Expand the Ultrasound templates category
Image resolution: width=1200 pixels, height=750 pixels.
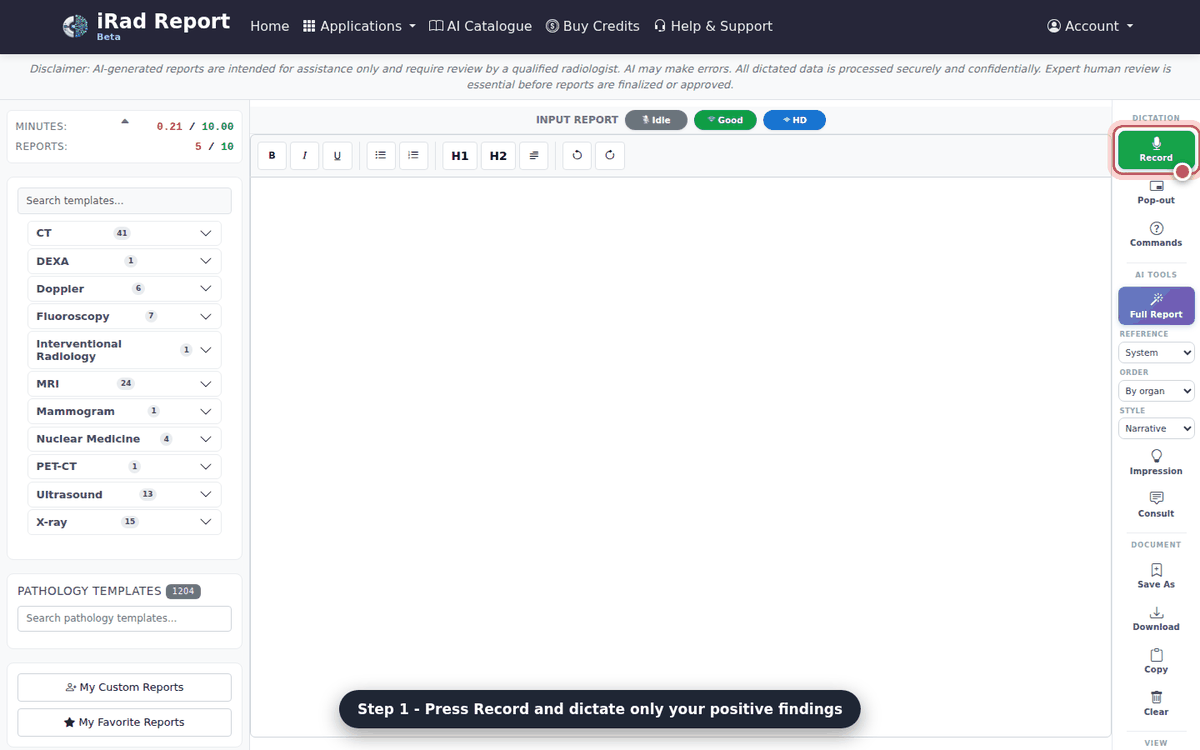(124, 494)
